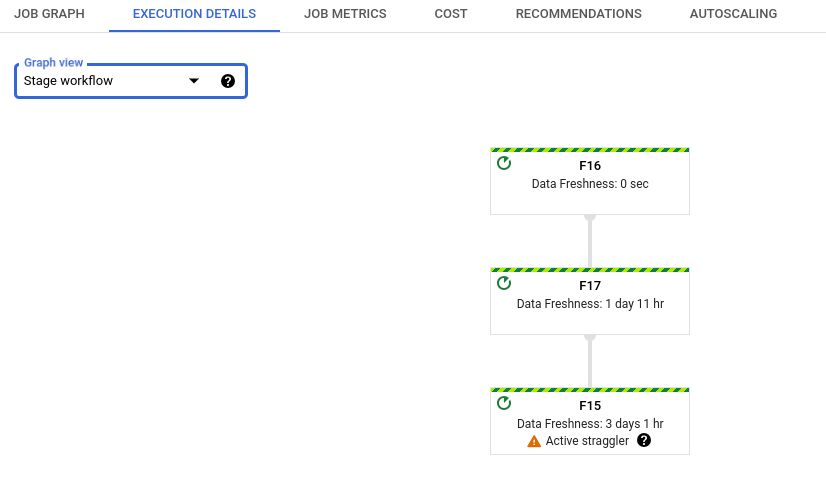Viewport: 826px width, 483px height.
Task: Click the Active straggler label in F15
Action: [x=587, y=441]
